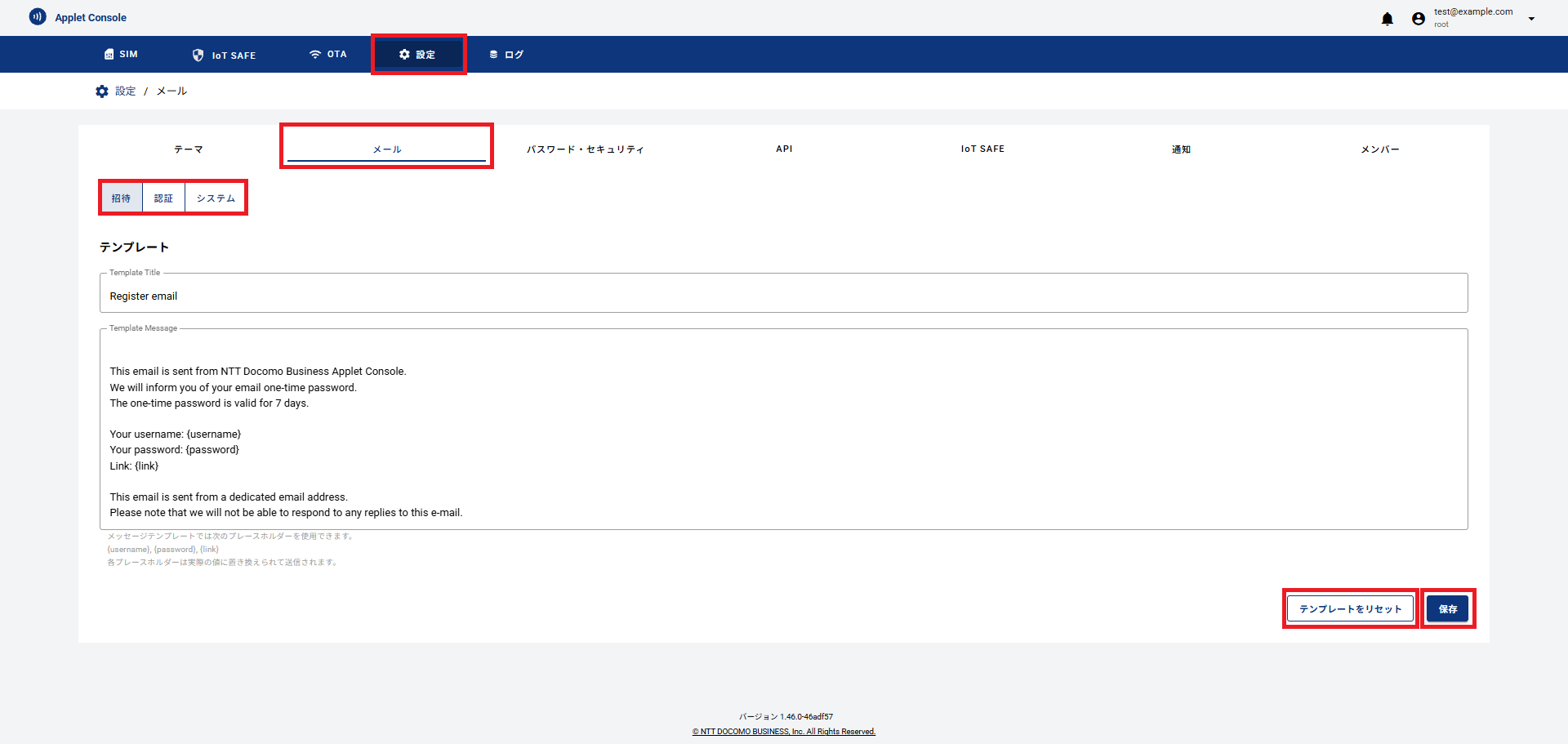1568x744 pixels.
Task: Select the 招待 template toggle
Action: click(x=121, y=198)
